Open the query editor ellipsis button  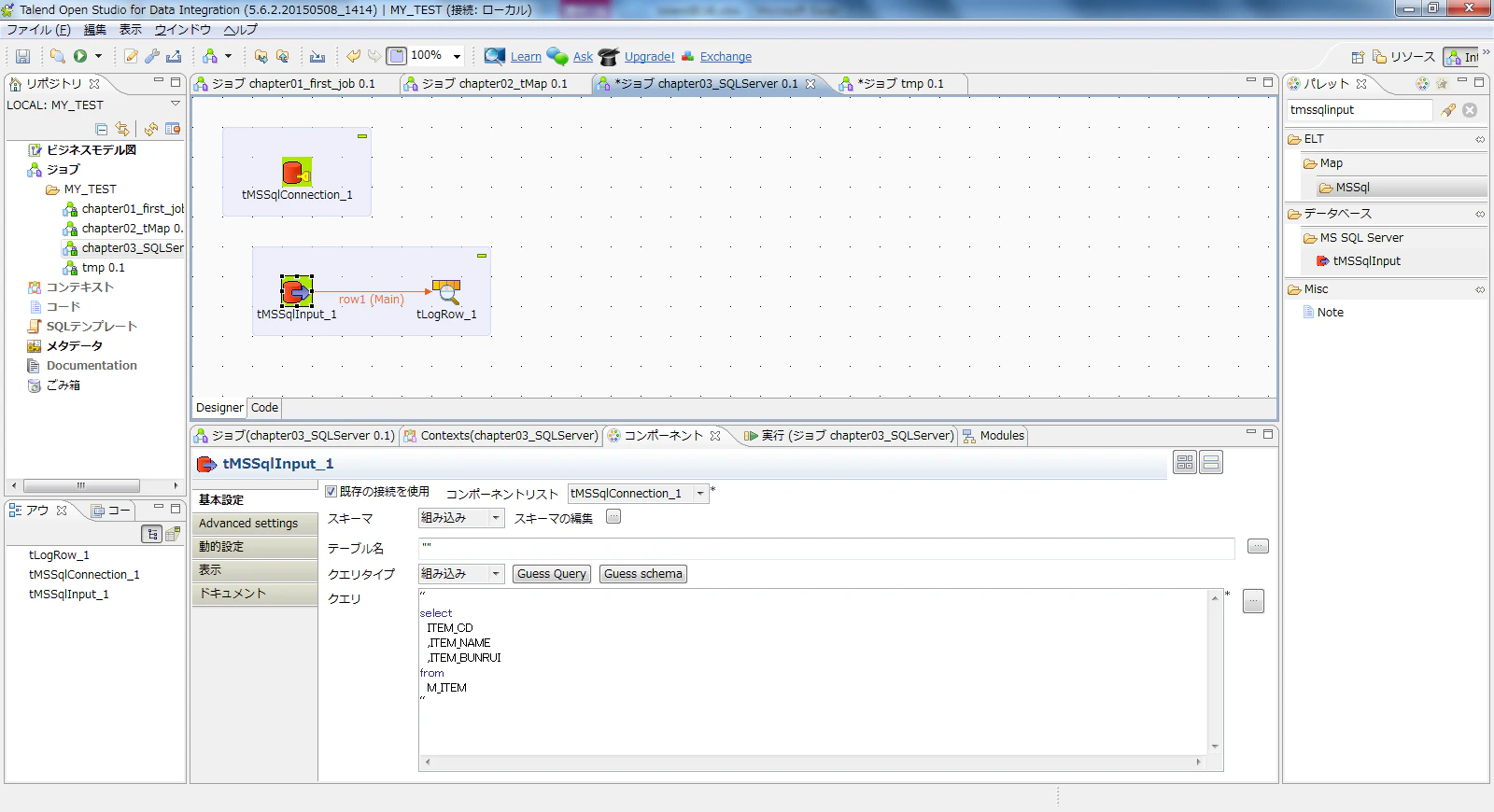pyautogui.click(x=1254, y=601)
